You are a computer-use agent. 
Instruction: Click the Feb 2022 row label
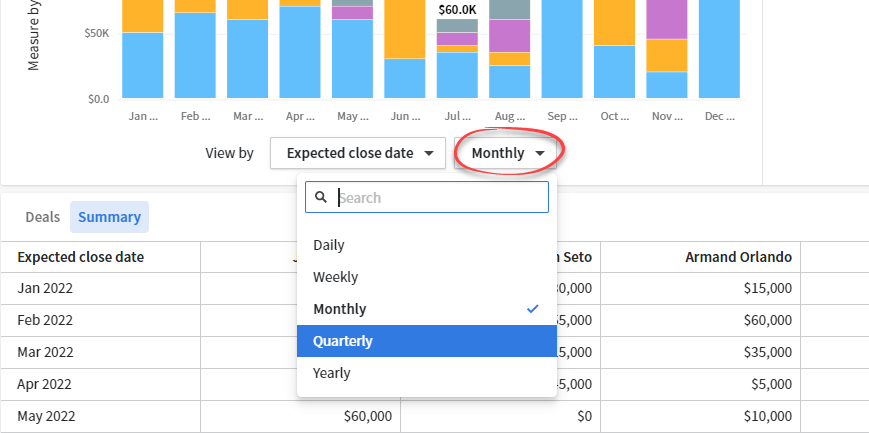(x=45, y=320)
